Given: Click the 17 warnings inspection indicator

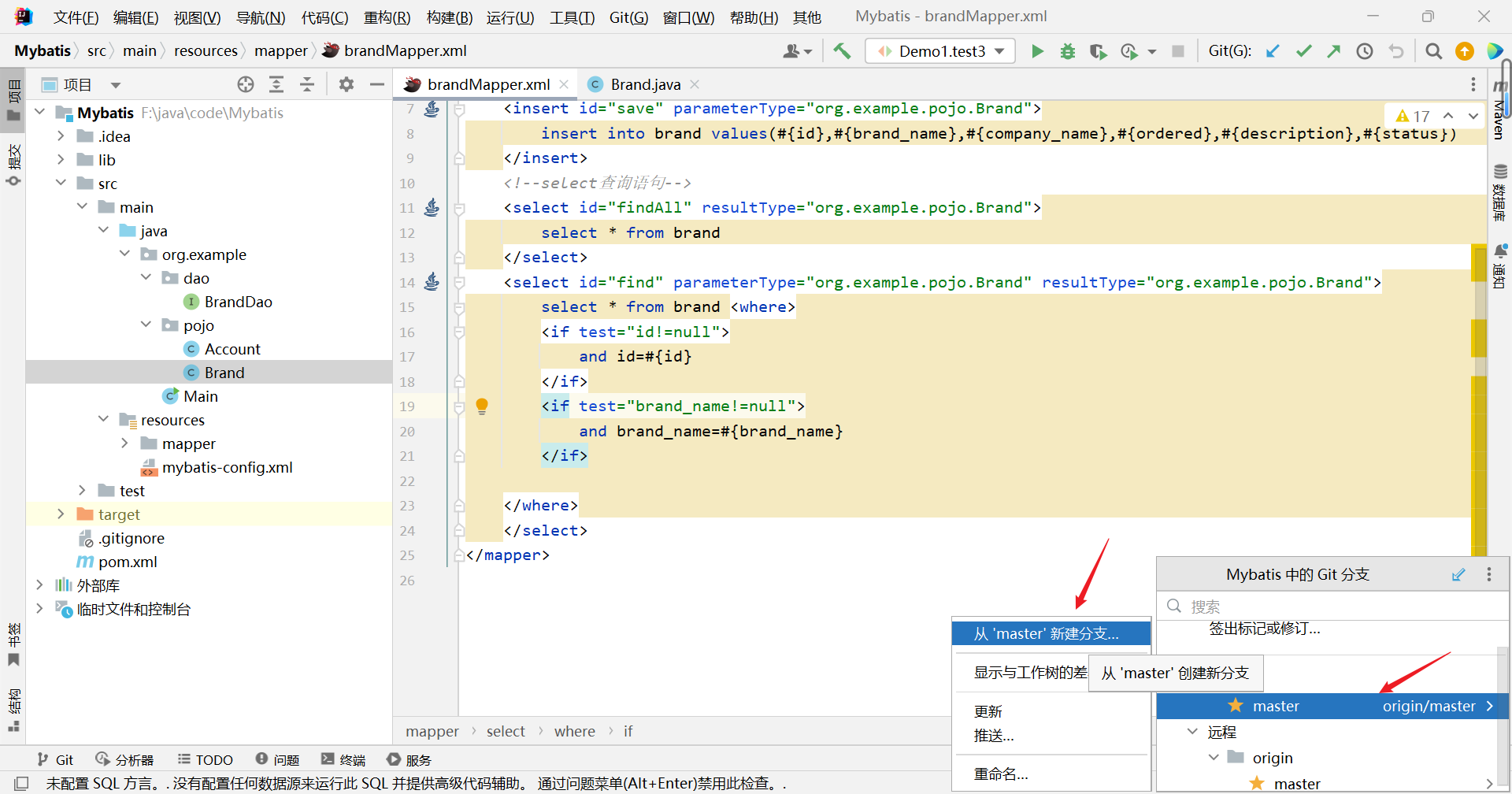Looking at the screenshot, I should (1413, 116).
